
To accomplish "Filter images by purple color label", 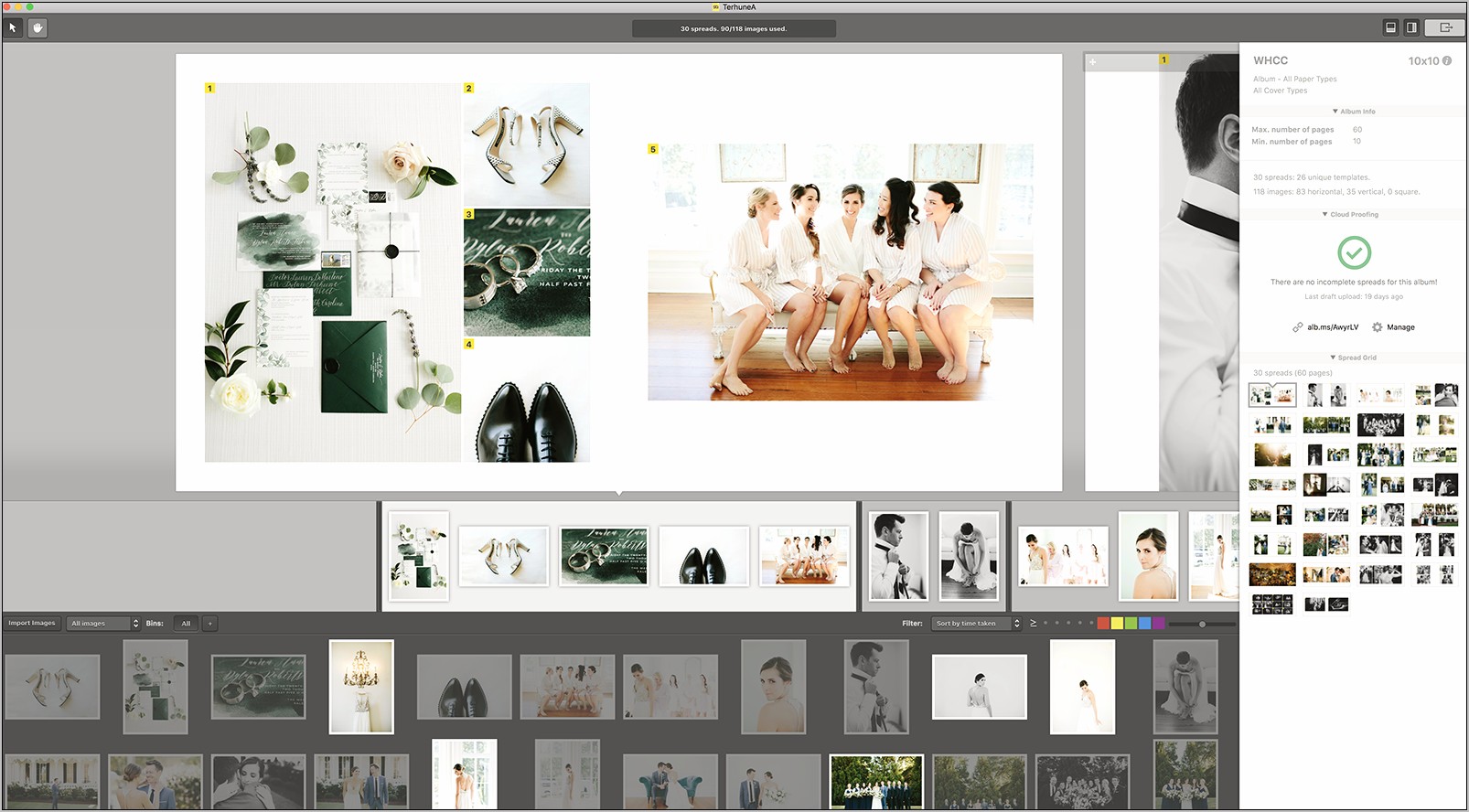I will 1158,624.
